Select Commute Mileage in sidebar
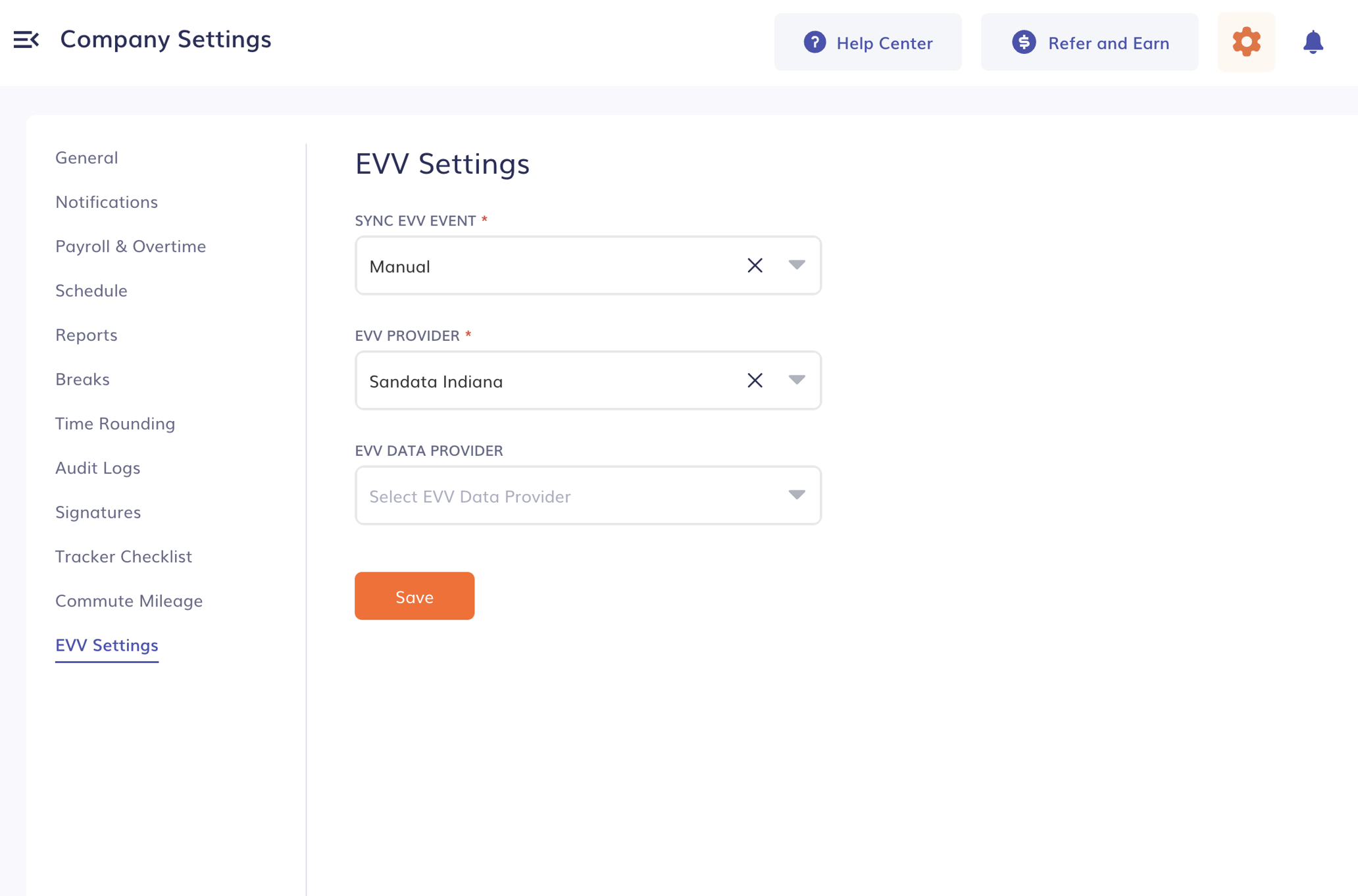 (x=129, y=601)
